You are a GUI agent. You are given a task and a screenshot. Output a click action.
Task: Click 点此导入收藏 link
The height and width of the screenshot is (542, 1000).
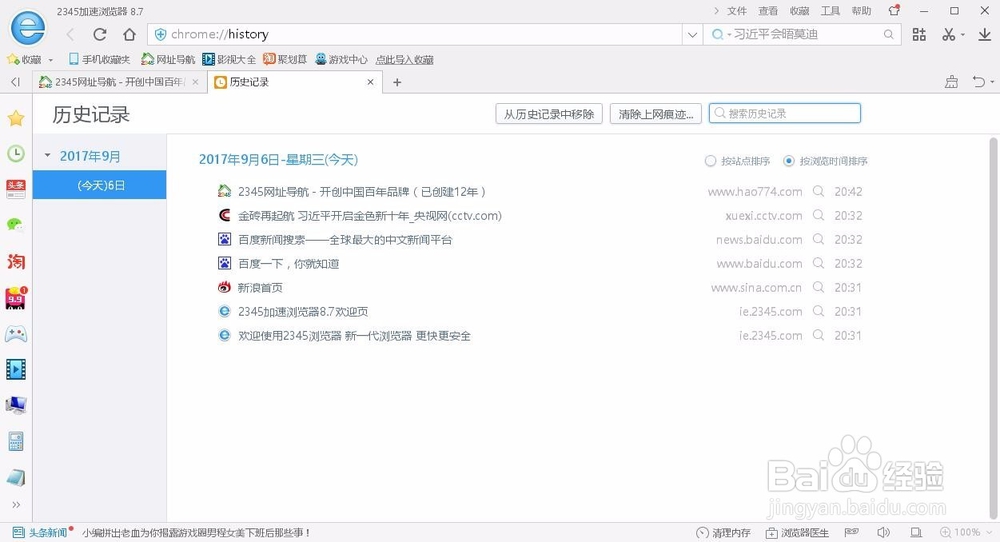[404, 59]
